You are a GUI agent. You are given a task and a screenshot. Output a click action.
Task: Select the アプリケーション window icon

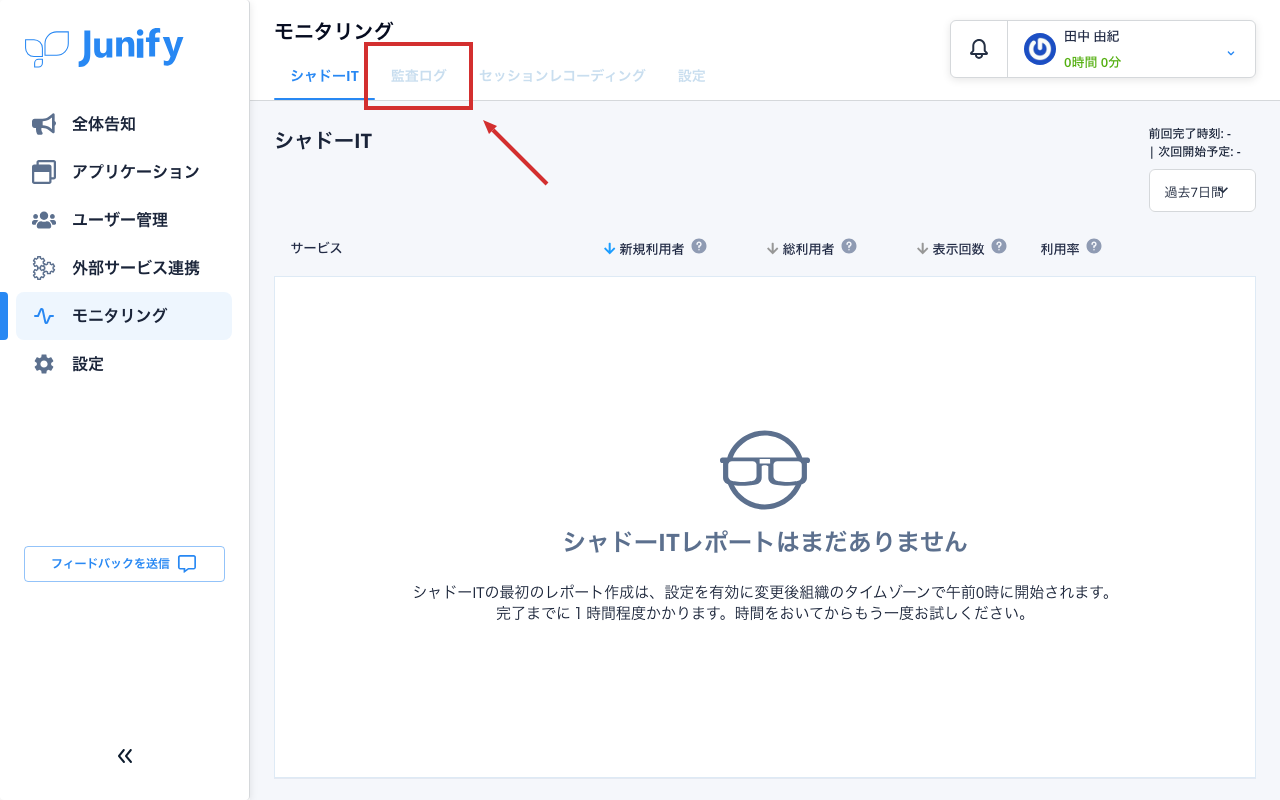point(44,172)
